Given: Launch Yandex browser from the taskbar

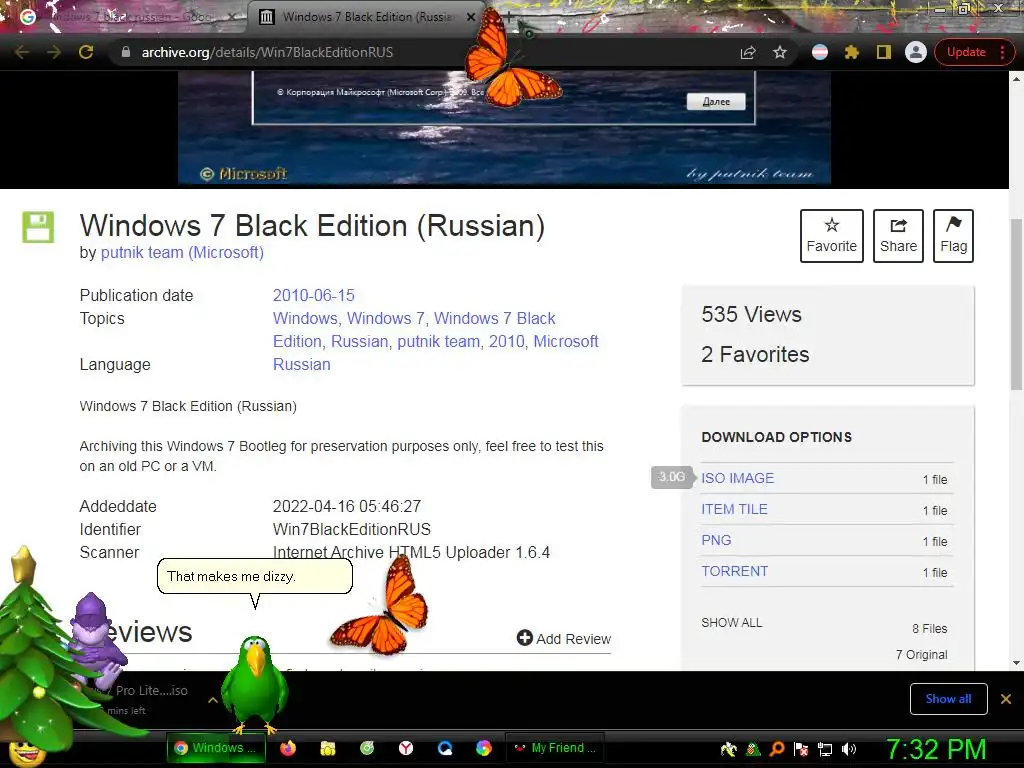Looking at the screenshot, I should [x=406, y=748].
